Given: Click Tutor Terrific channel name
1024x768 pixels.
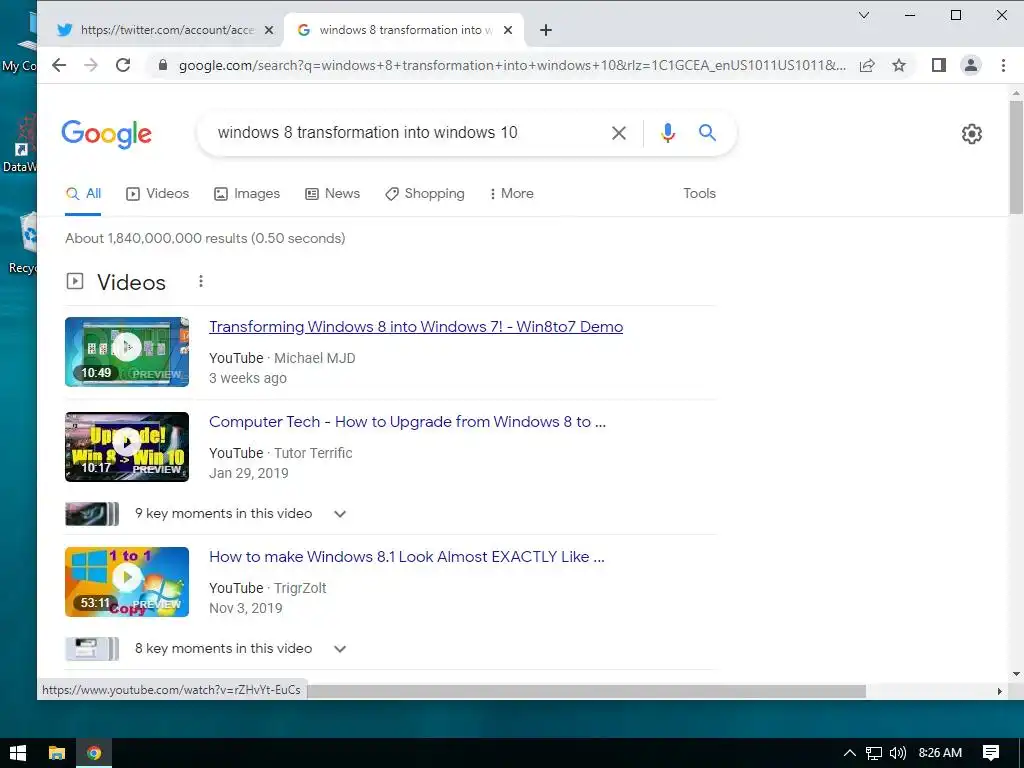Looking at the screenshot, I should point(313,453).
